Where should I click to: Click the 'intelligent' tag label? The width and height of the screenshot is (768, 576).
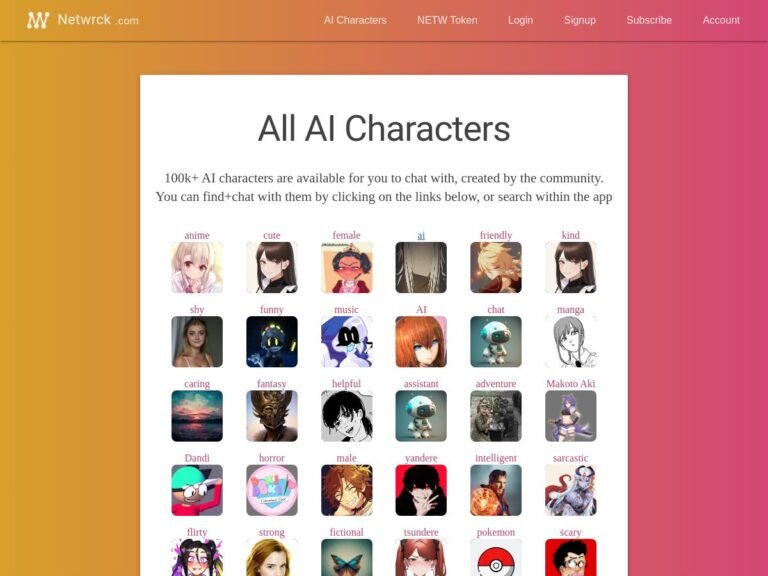(496, 458)
